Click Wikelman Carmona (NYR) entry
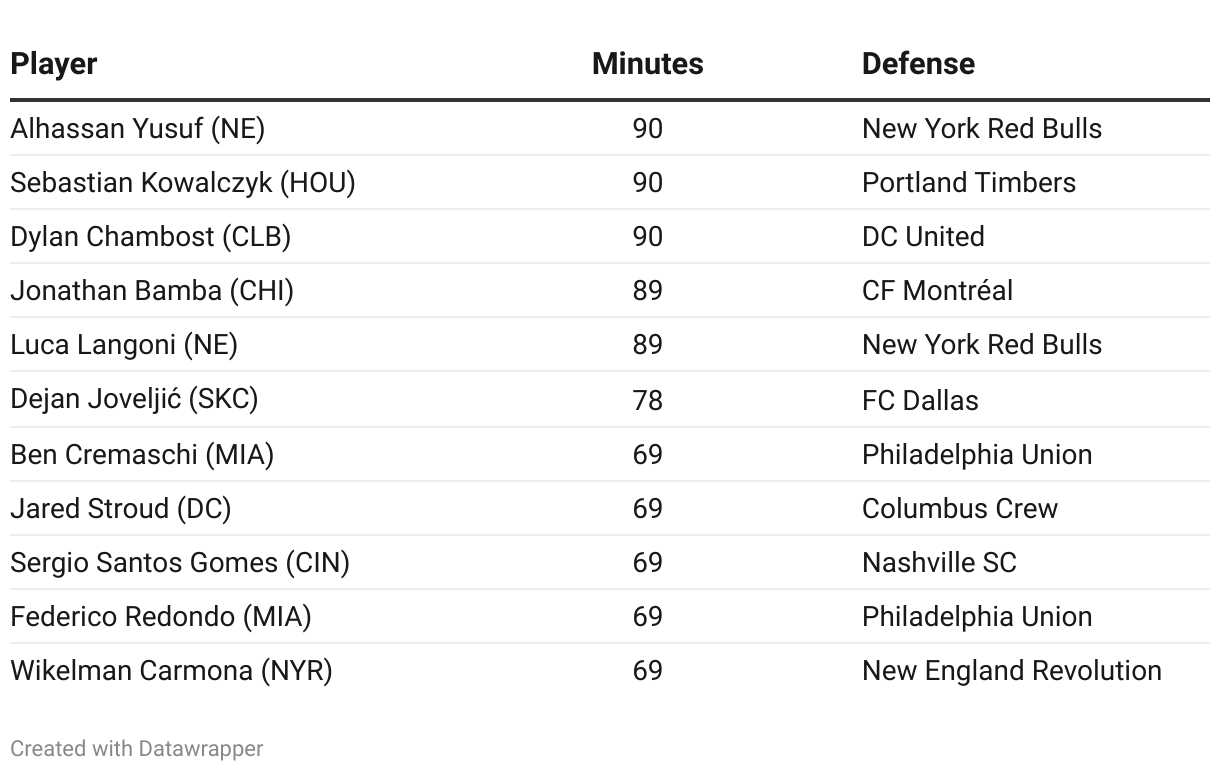The image size is (1220, 772). point(171,671)
